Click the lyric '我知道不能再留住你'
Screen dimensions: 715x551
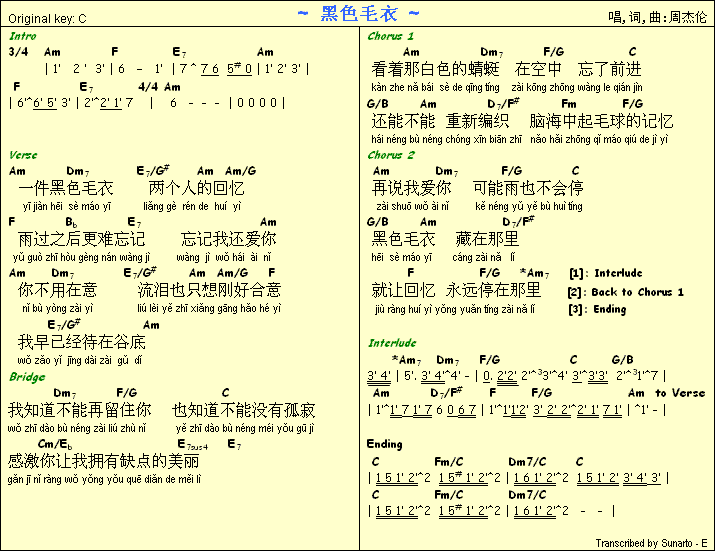coord(79,410)
